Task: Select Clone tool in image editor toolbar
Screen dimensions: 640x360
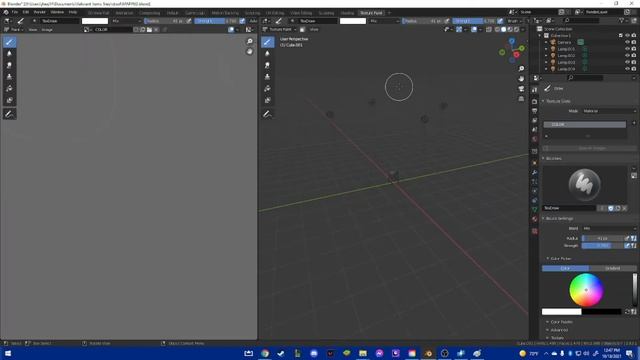Action: (x=9, y=77)
